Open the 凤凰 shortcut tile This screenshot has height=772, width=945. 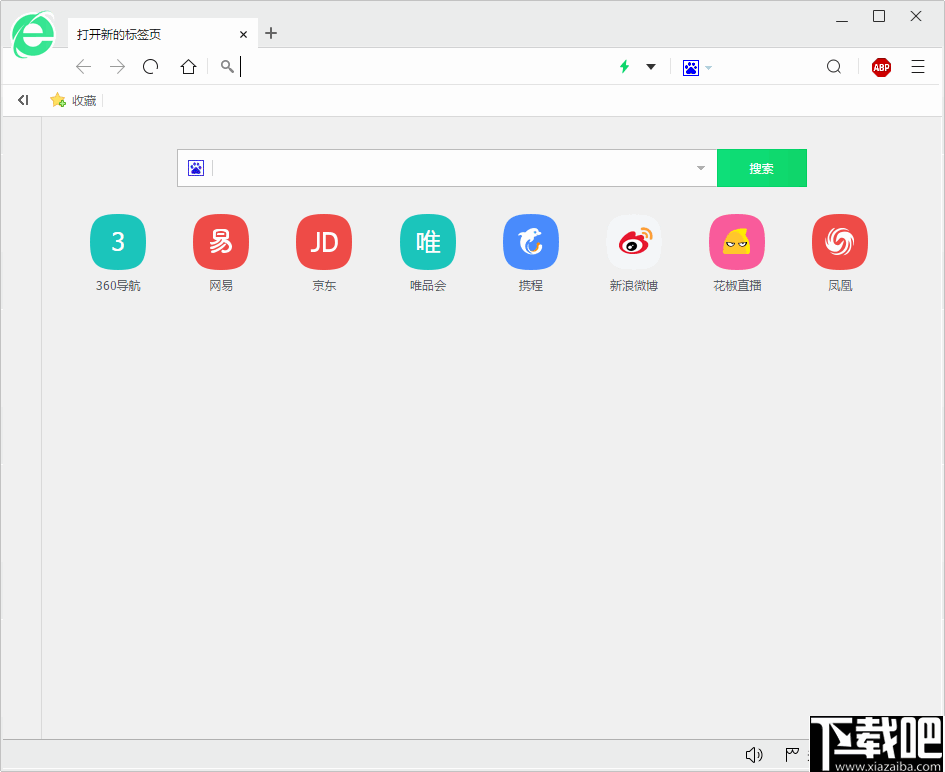tap(840, 242)
